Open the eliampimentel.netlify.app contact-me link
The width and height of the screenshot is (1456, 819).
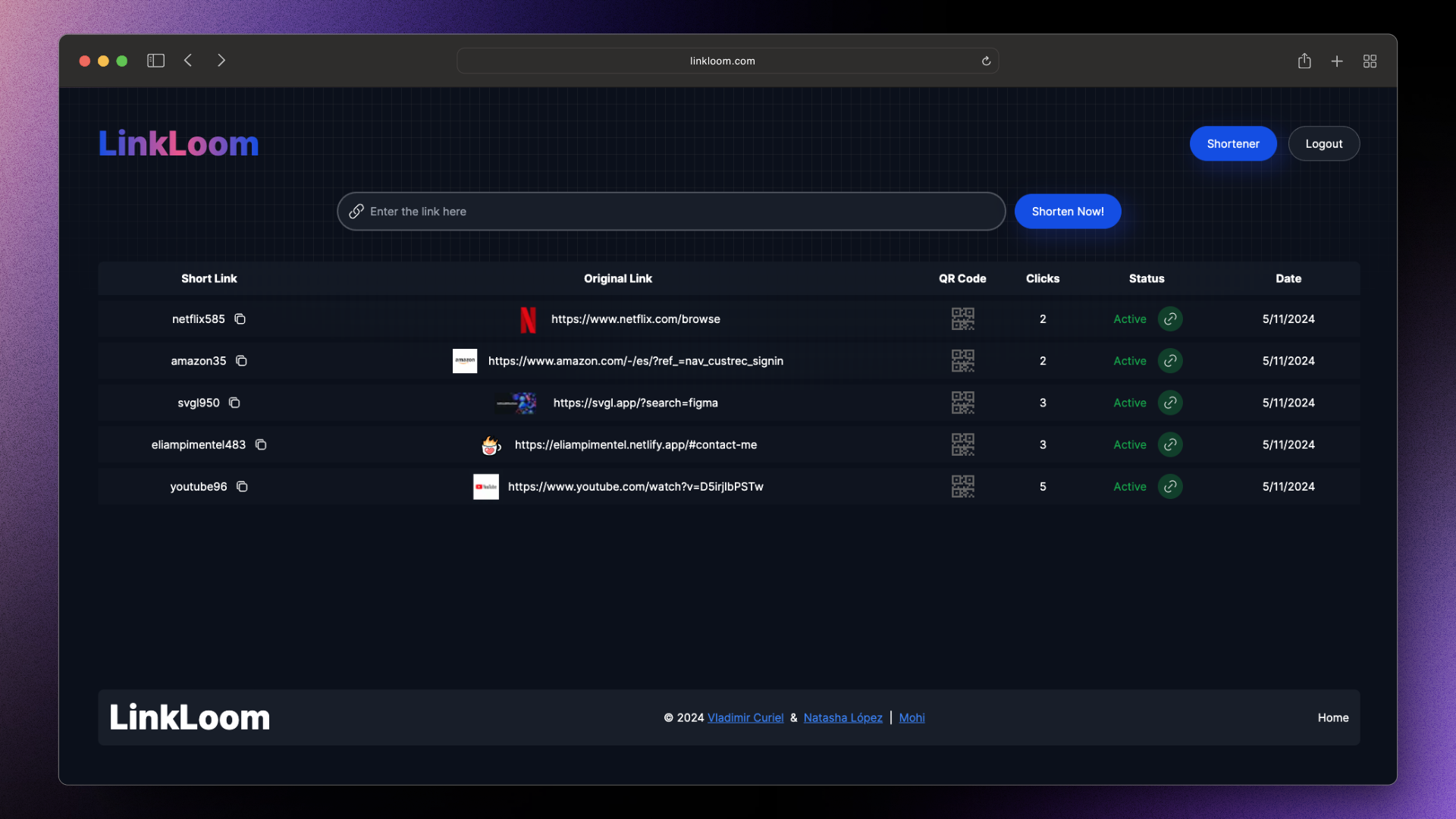635,444
